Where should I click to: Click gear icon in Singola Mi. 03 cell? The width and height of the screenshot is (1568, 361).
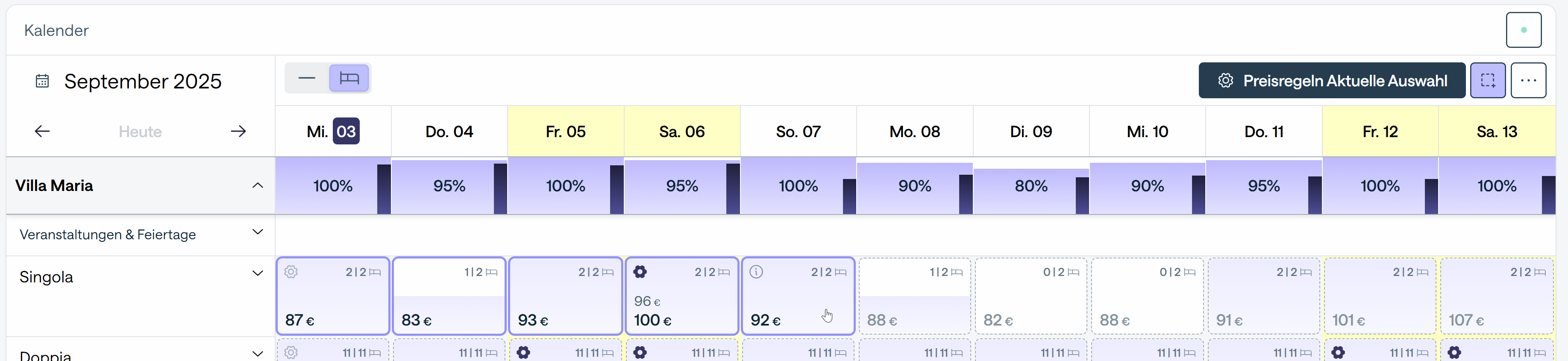pos(291,272)
